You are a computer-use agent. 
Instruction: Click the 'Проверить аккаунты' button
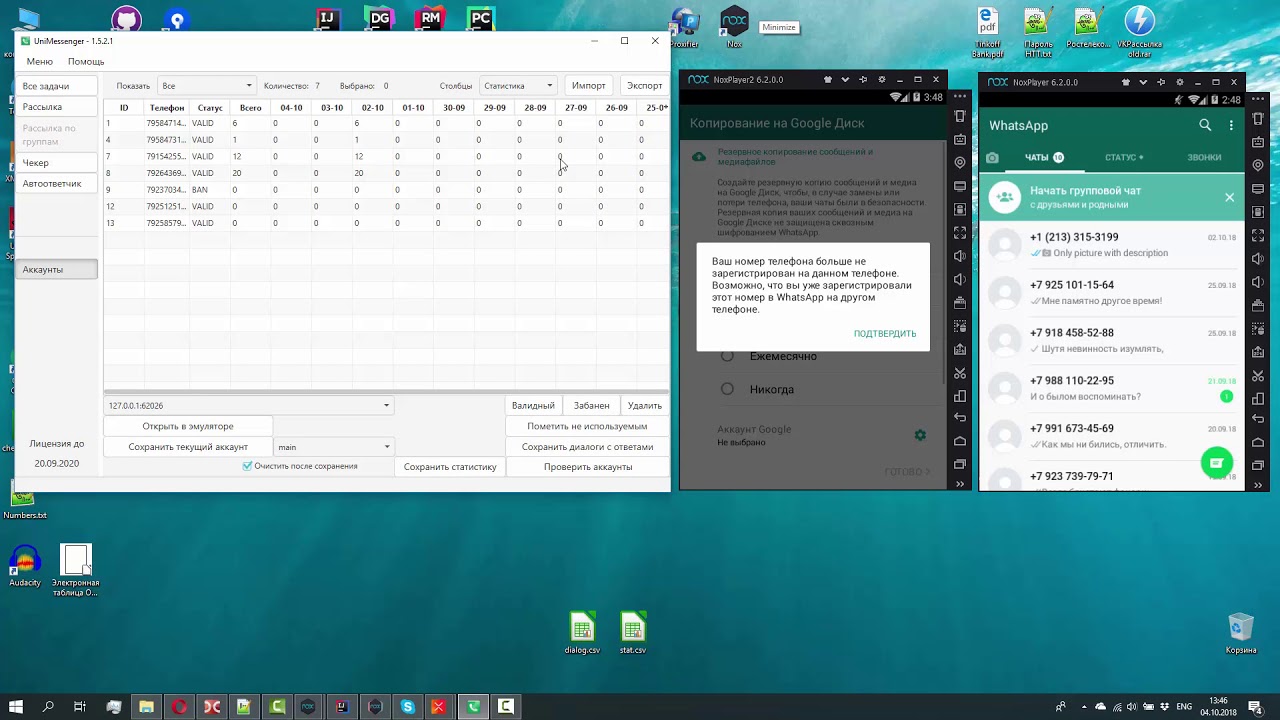[x=587, y=467]
